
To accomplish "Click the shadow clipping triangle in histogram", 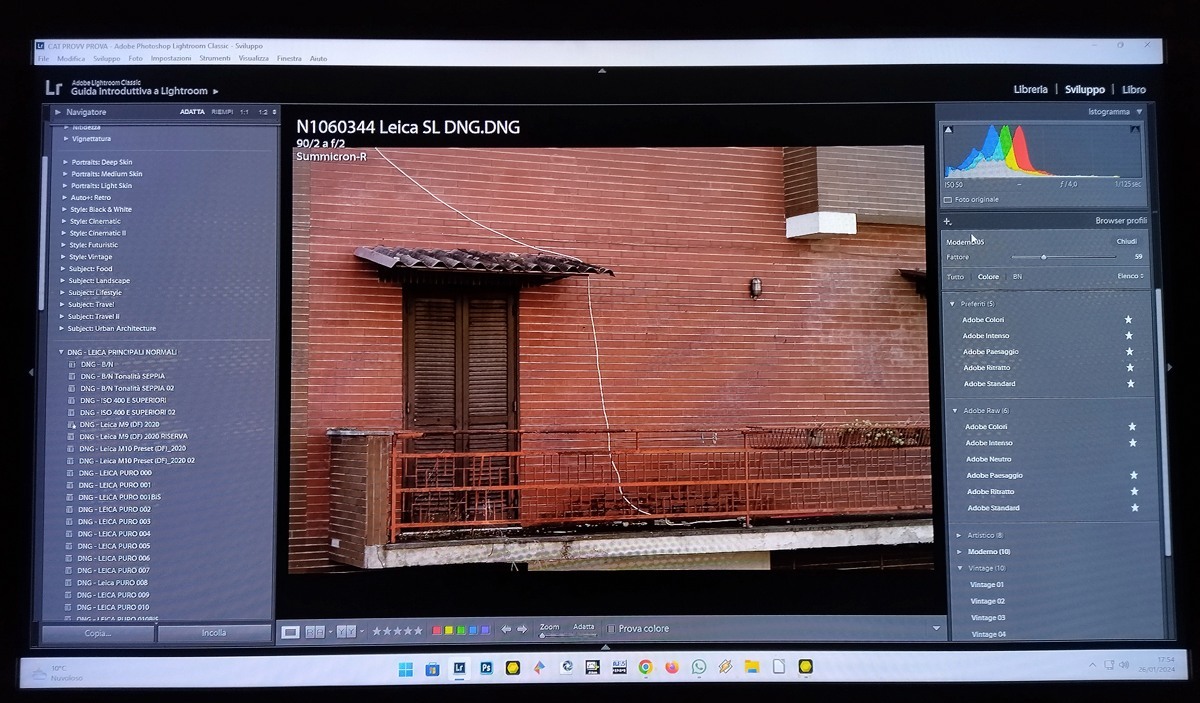I will click(949, 129).
